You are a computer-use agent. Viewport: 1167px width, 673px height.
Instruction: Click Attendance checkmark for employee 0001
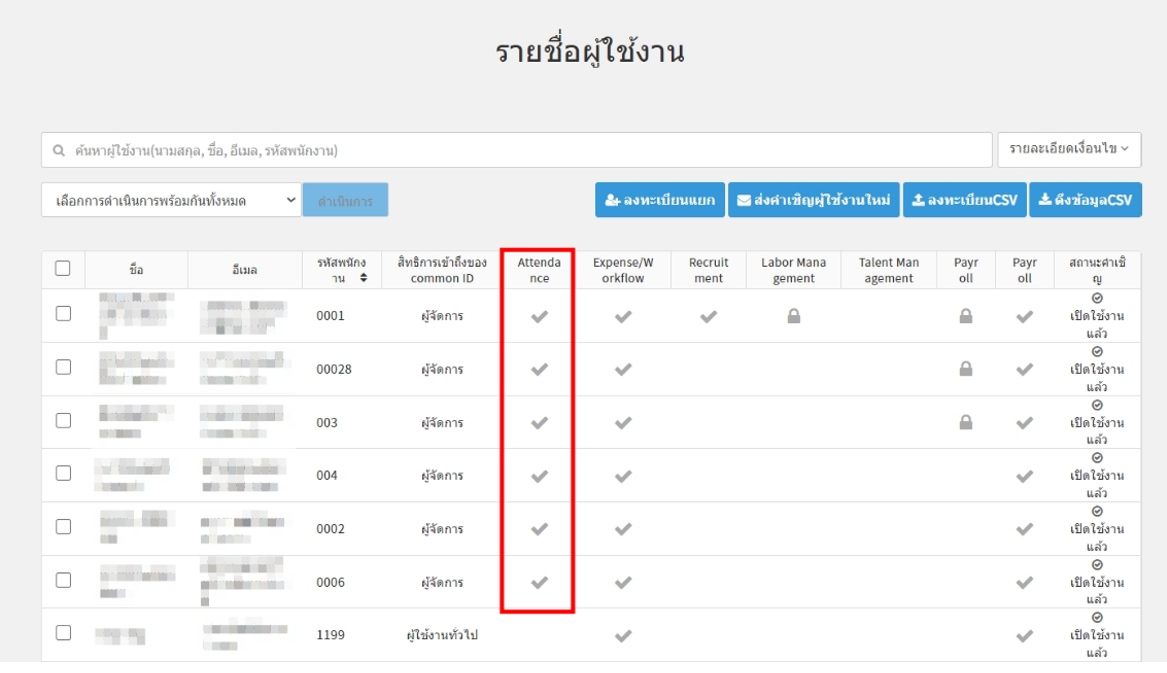(x=539, y=316)
